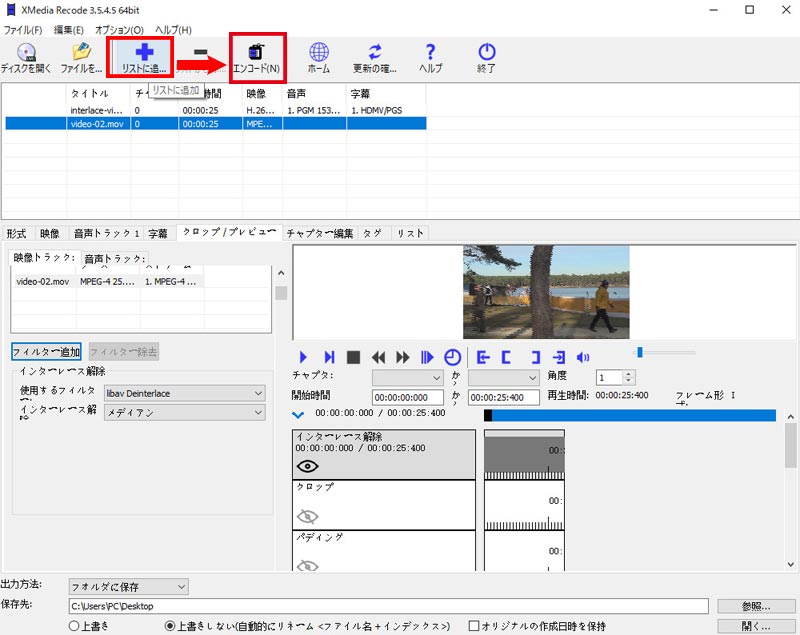Image resolution: width=800 pixels, height=635 pixels.
Task: Stop the preview playback
Action: 353,357
